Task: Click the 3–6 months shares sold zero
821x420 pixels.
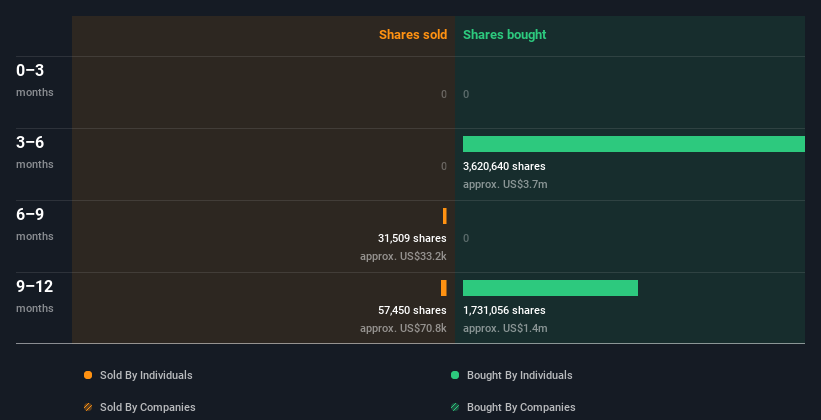Action: coord(444,167)
